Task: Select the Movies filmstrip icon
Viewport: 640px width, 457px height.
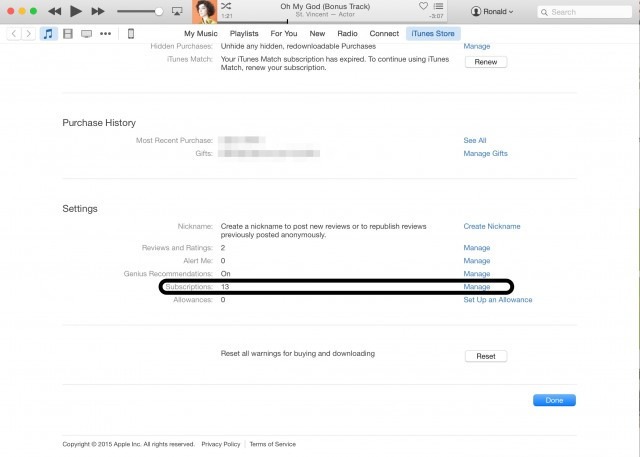Action: 68,33
